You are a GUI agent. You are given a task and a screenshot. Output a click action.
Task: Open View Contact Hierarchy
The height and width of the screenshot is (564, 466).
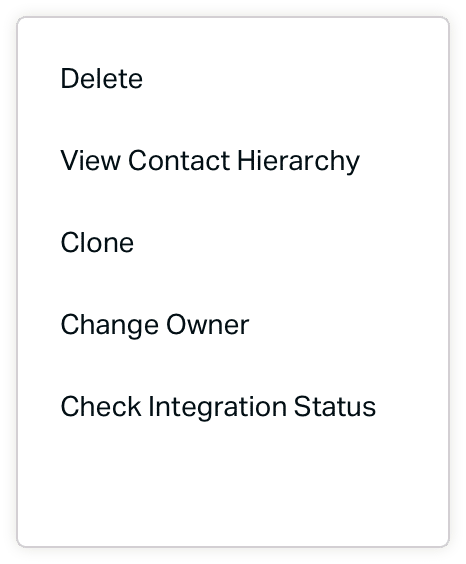pos(233,160)
